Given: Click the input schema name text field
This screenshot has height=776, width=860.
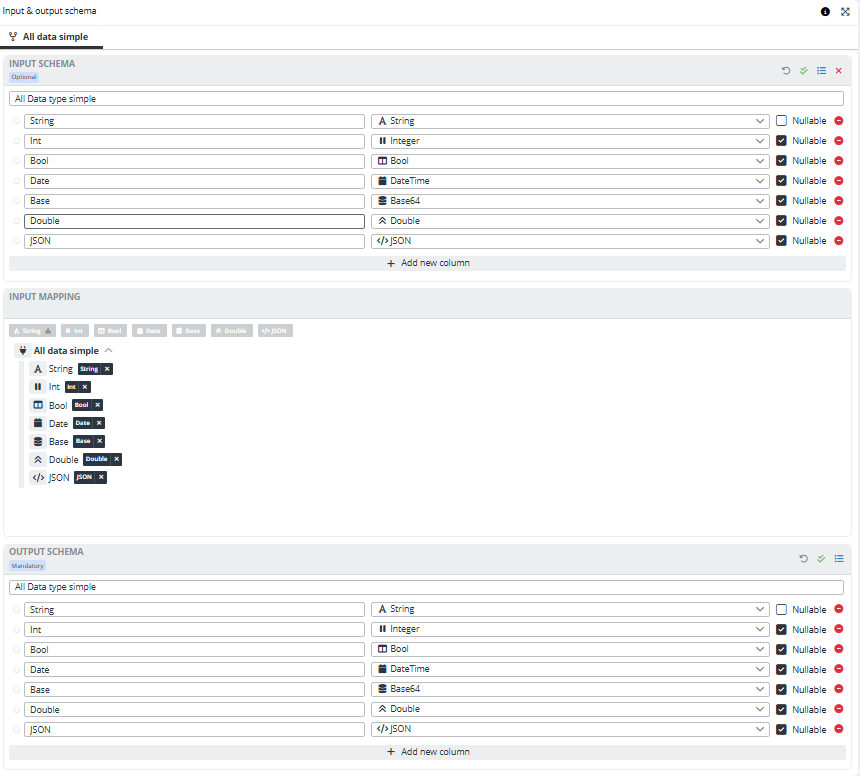Looking at the screenshot, I should pos(428,99).
